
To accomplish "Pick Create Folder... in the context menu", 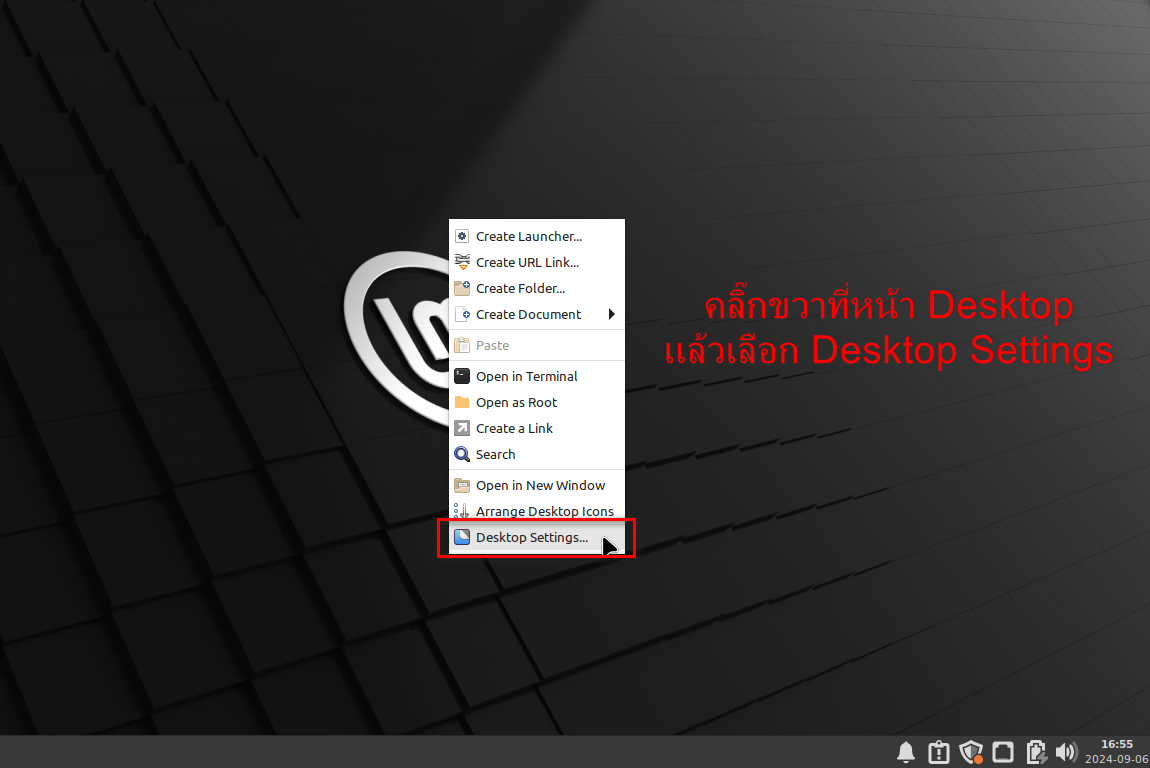I will point(536,288).
